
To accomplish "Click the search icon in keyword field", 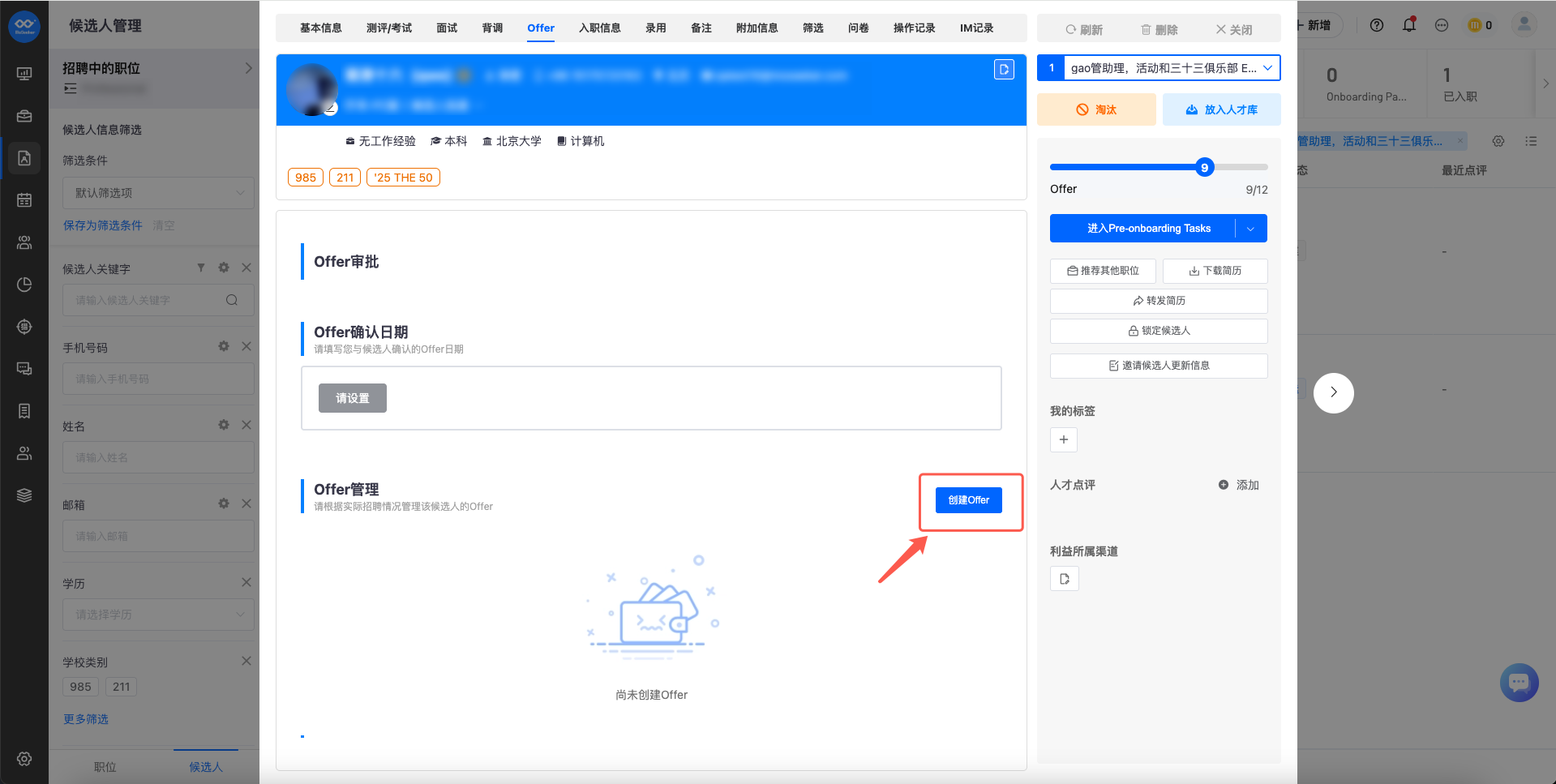I will coord(232,300).
